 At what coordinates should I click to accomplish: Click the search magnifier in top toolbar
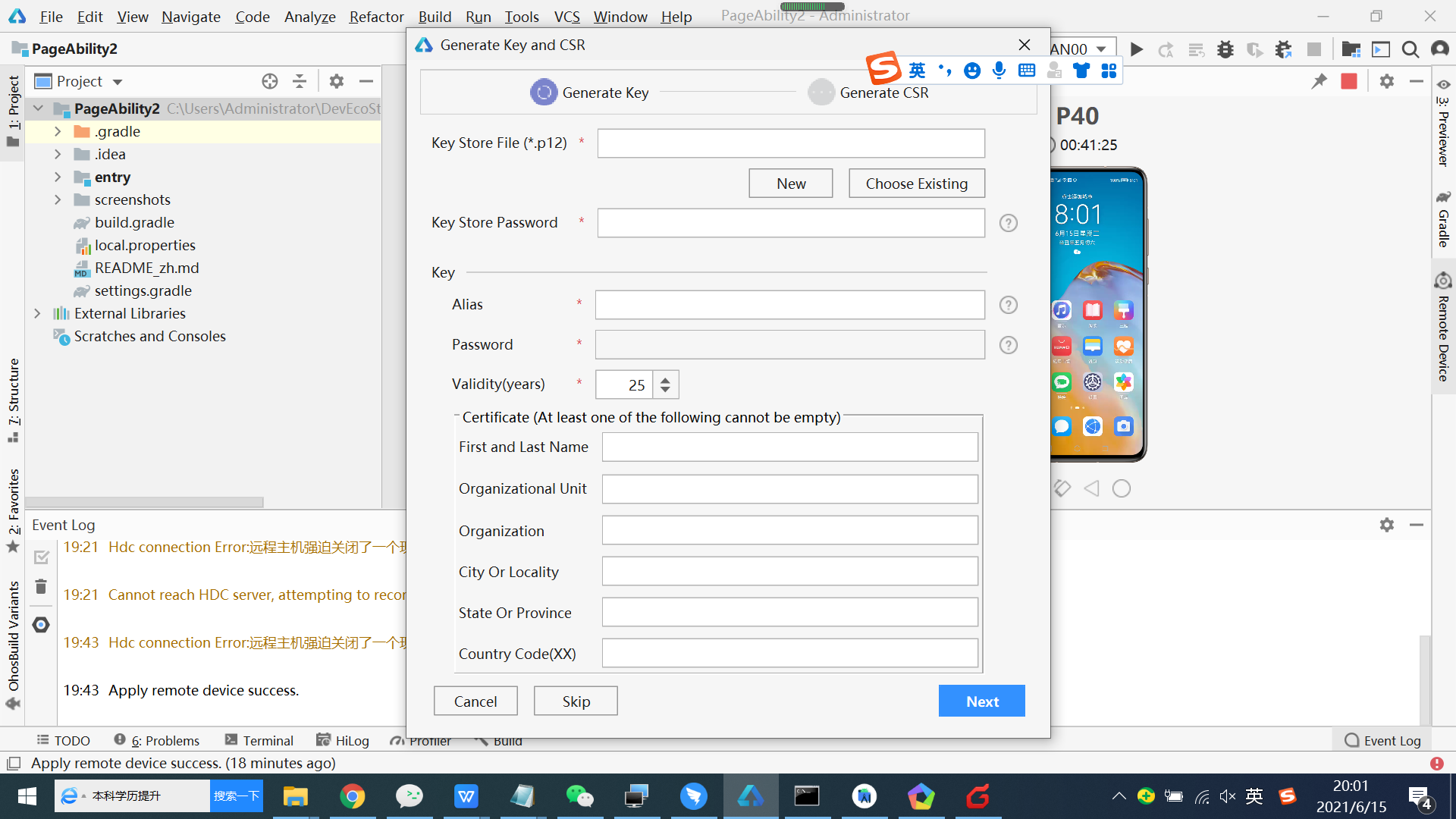[x=1410, y=49]
